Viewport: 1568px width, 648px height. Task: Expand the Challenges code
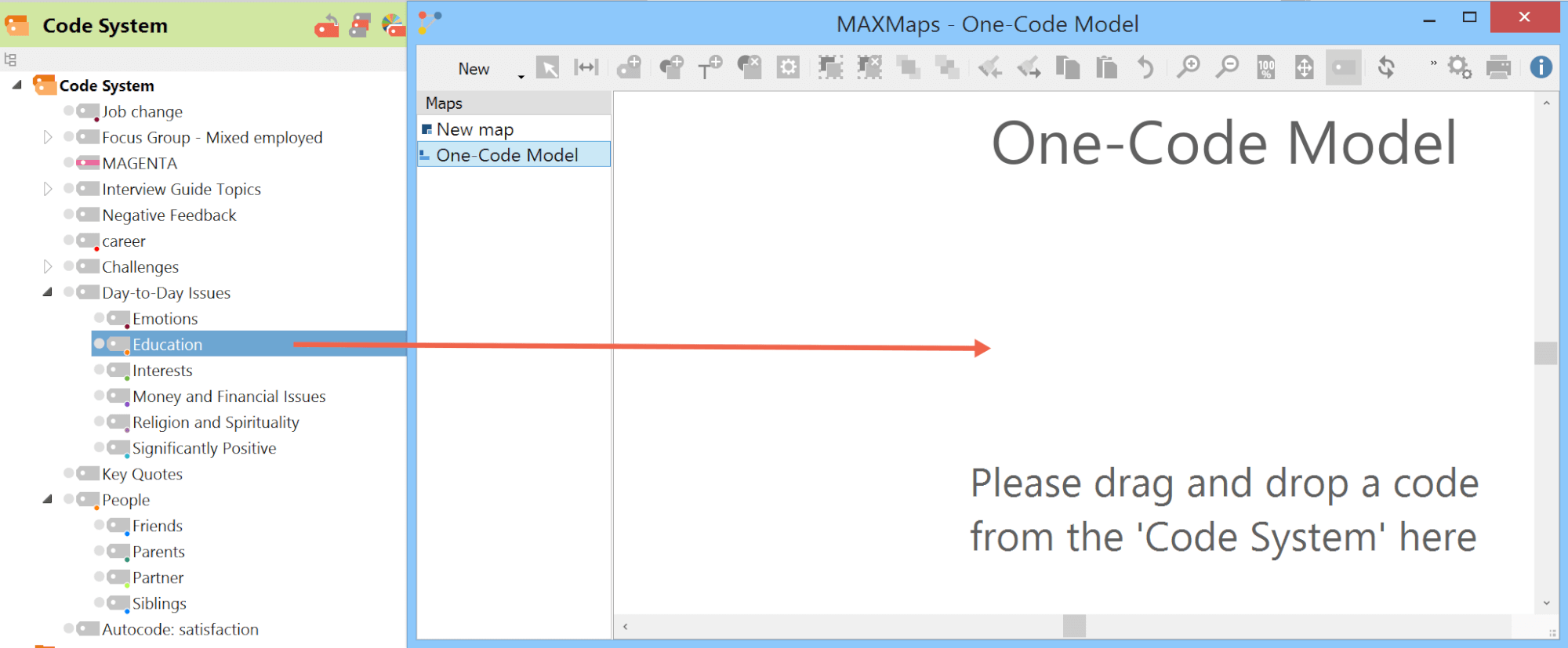click(48, 266)
